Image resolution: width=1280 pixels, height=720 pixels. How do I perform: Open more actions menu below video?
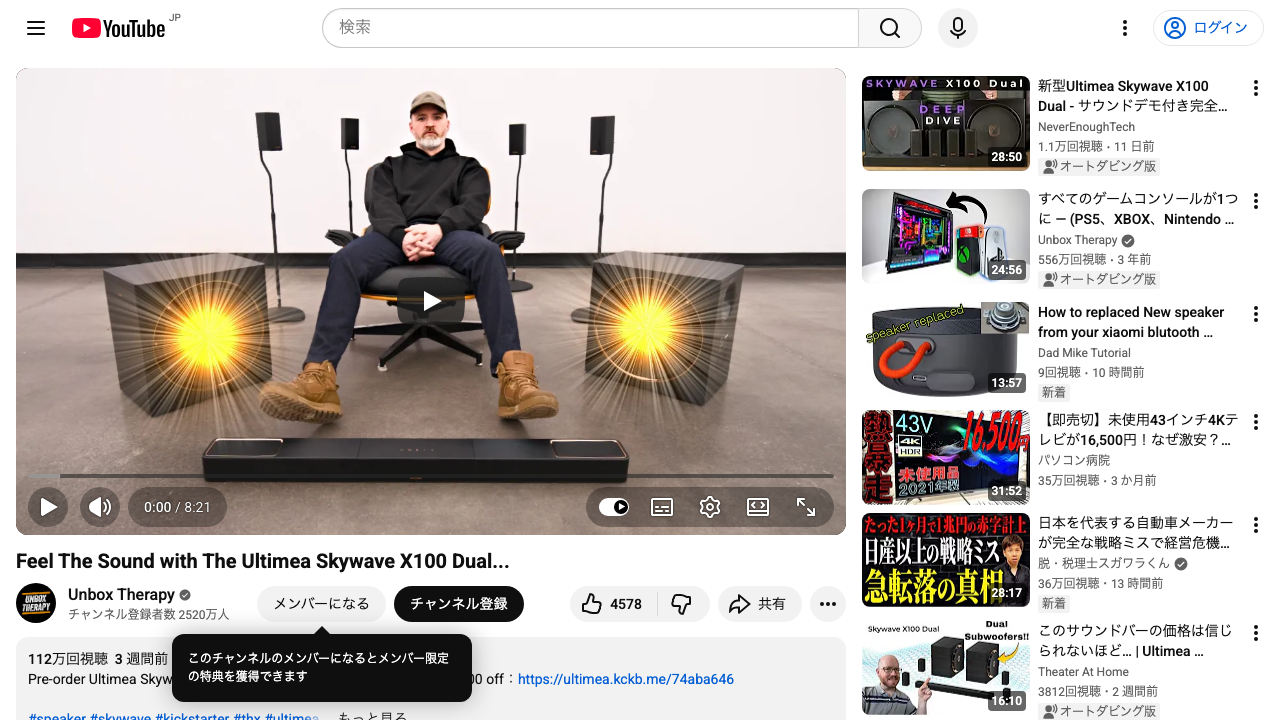click(x=828, y=604)
